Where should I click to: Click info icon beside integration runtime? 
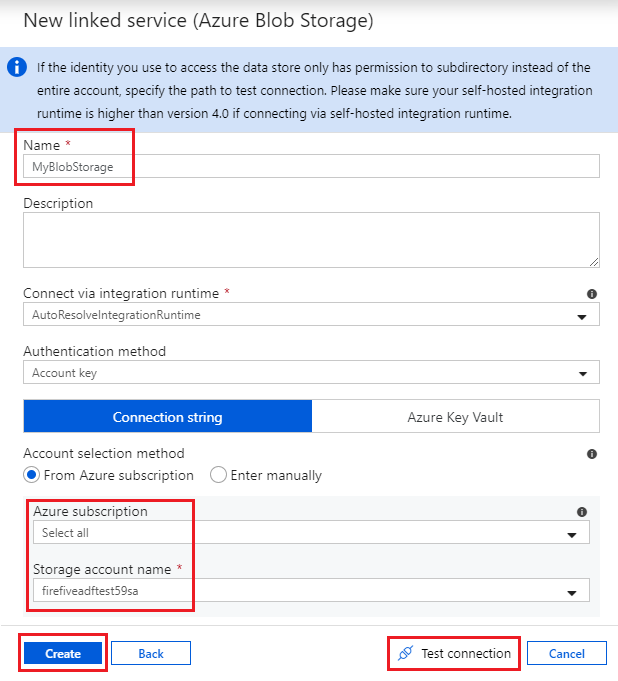(592, 294)
